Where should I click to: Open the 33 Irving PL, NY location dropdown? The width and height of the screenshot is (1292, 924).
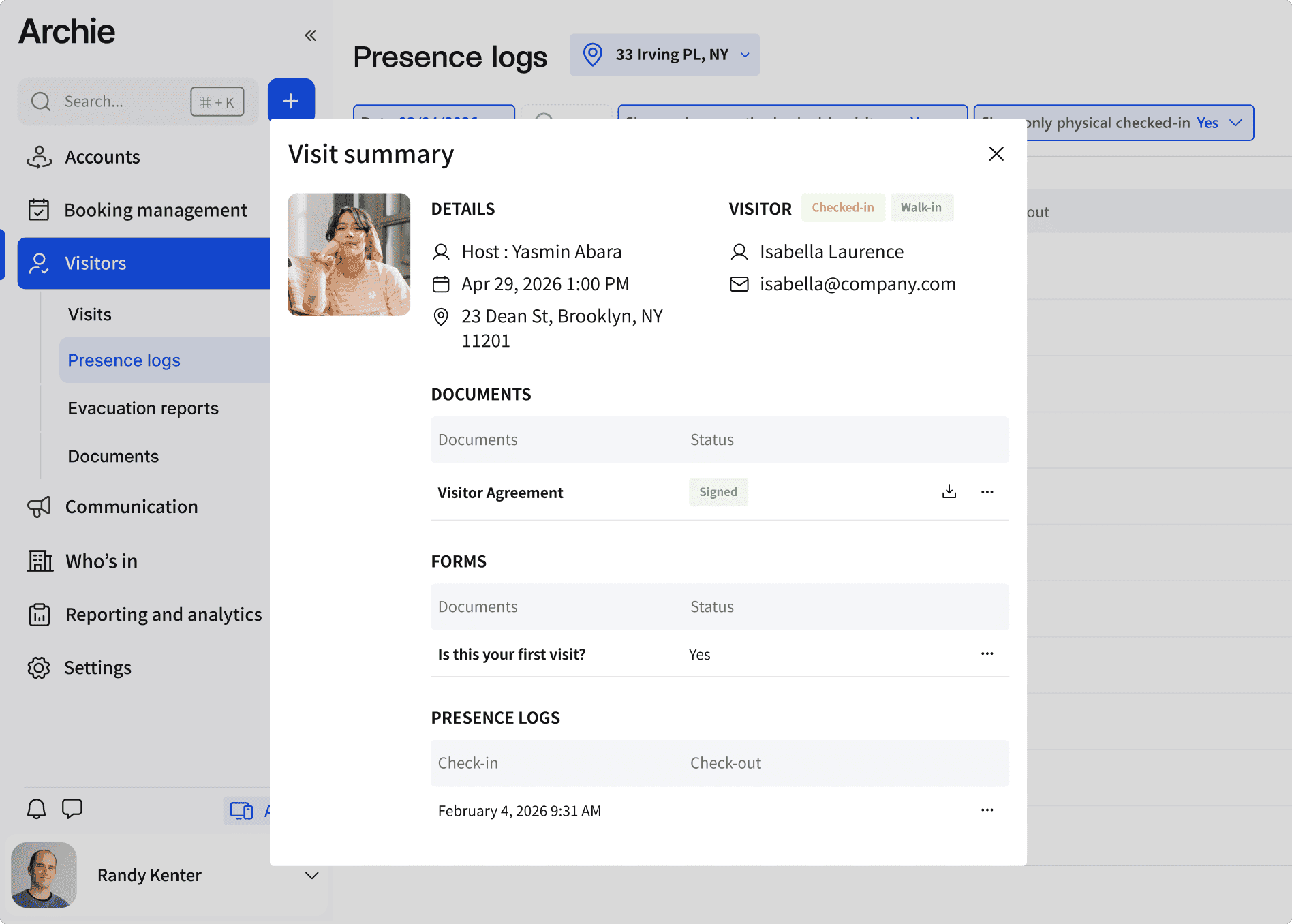click(664, 55)
